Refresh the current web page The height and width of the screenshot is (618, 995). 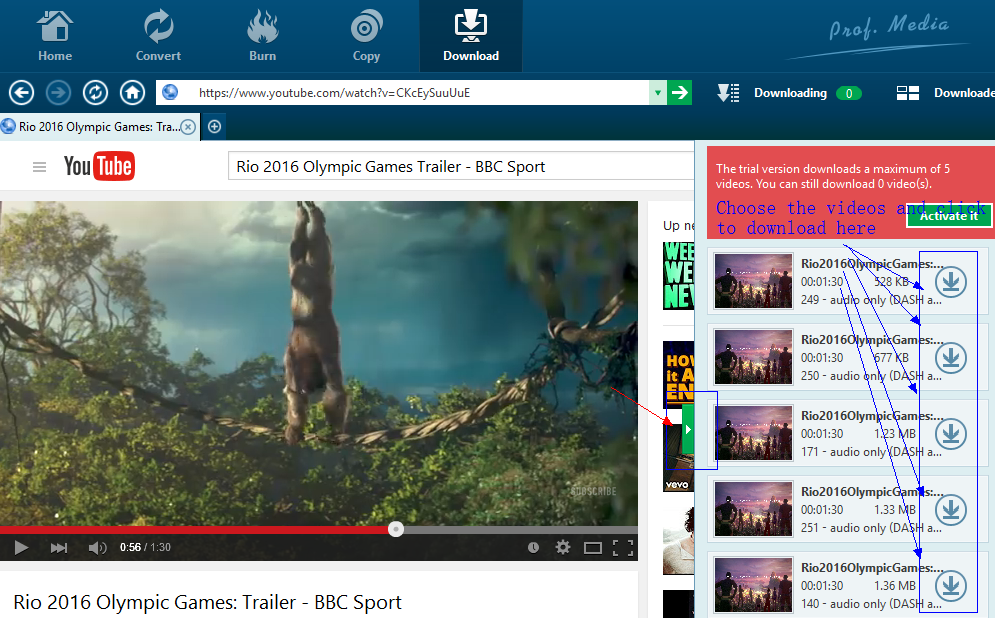pos(95,93)
